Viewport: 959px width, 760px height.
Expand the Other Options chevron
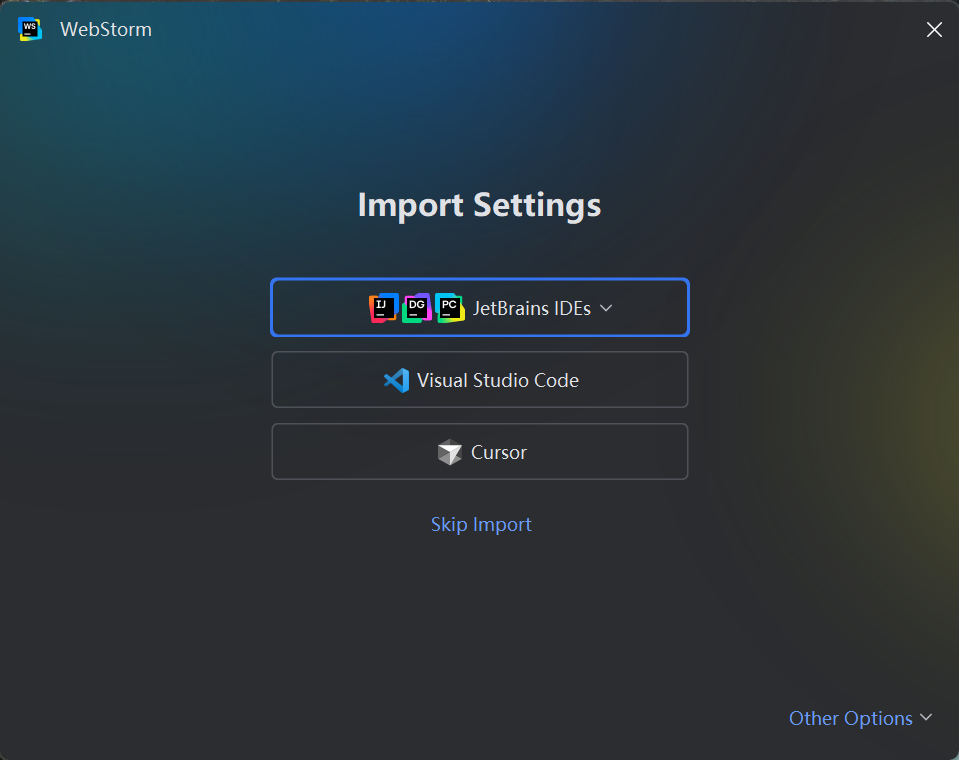tap(927, 717)
